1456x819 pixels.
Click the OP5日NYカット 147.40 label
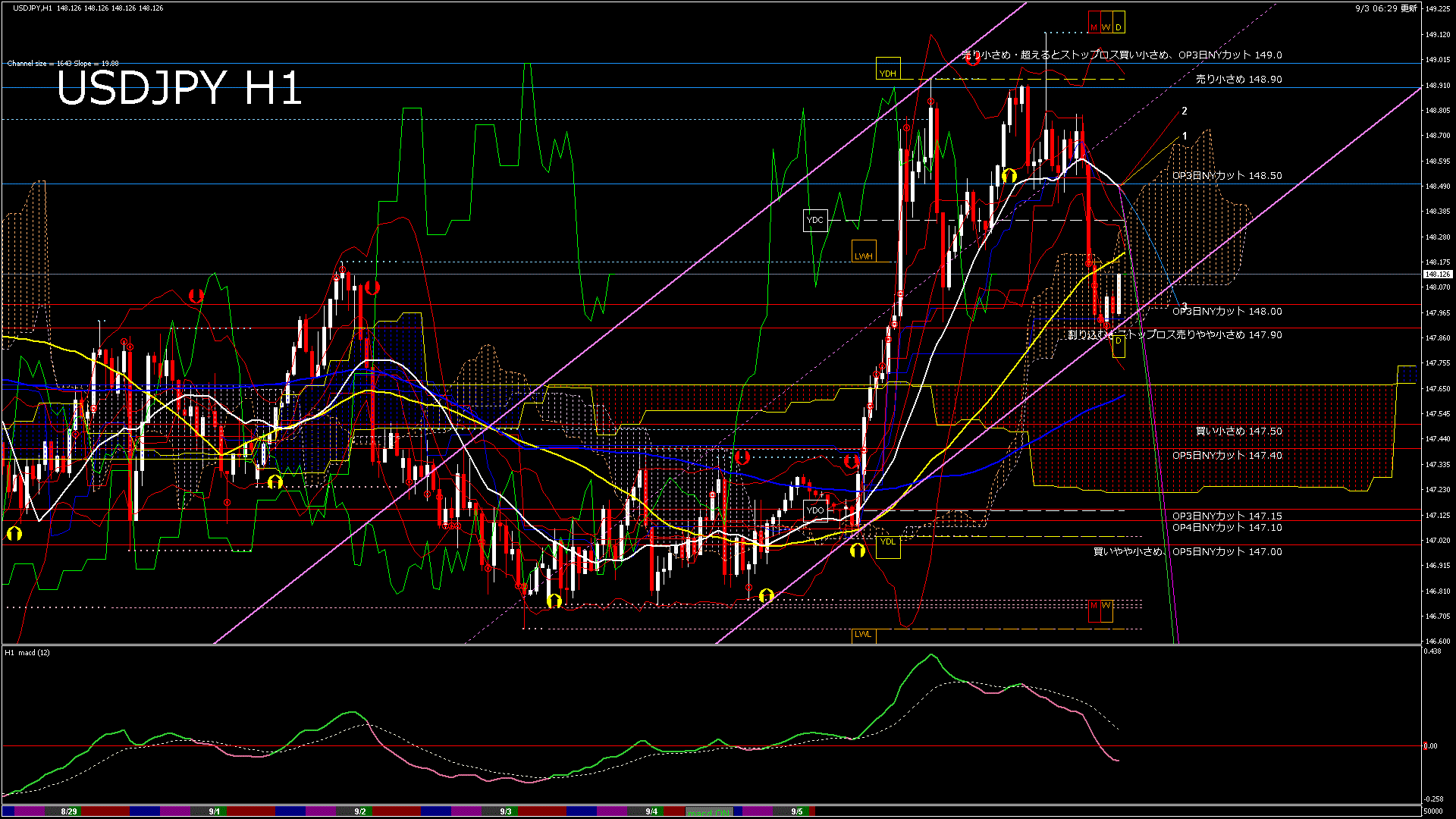click(x=1227, y=455)
